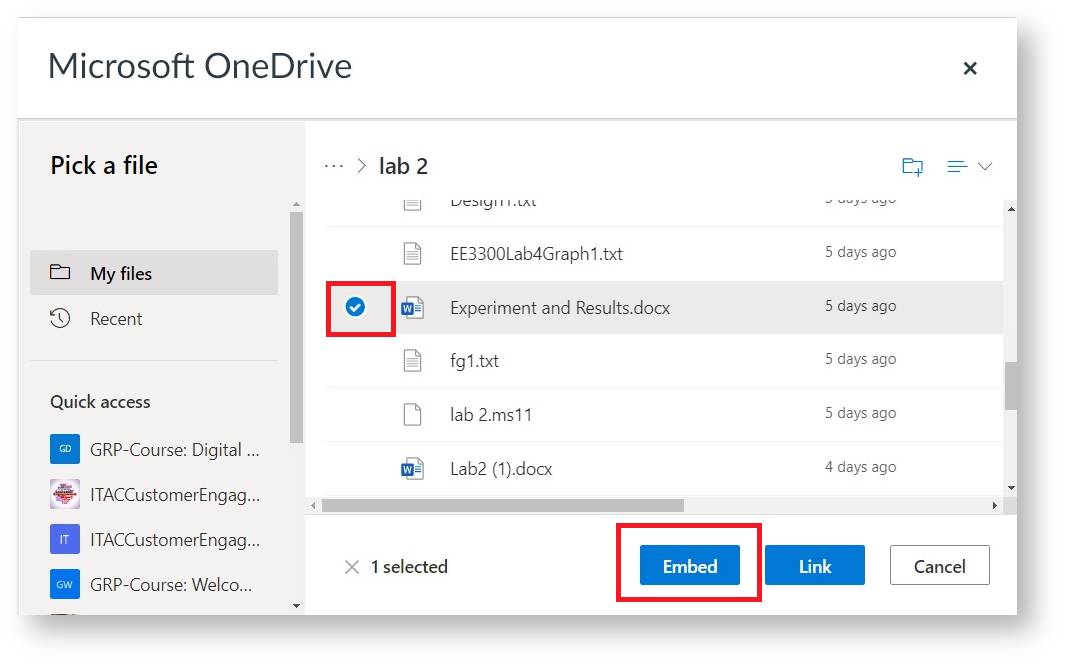Click the sidebar scroll down arrow
This screenshot has height=663, width=1065.
pyautogui.click(x=296, y=606)
